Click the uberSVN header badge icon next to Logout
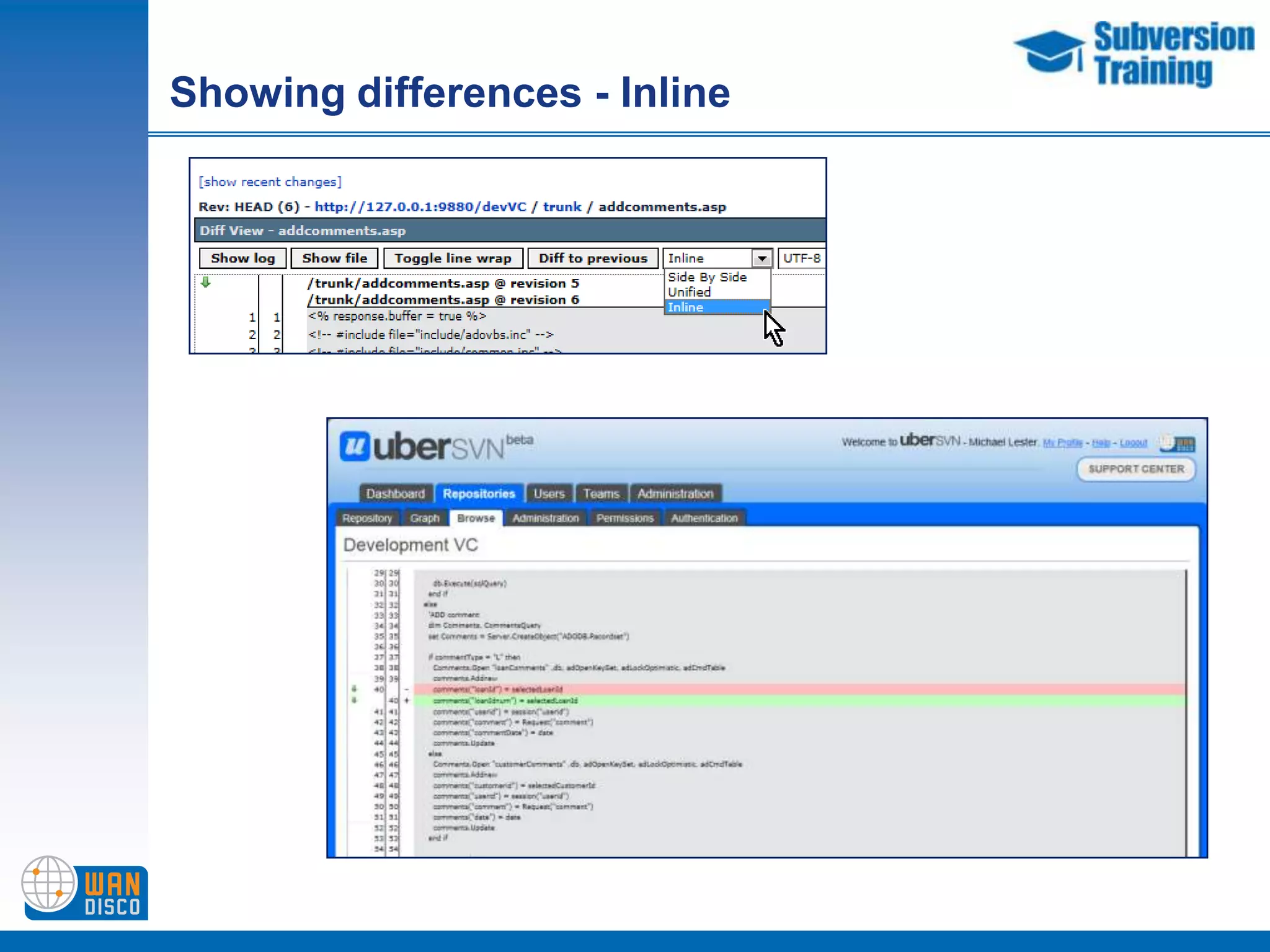This screenshot has width=1270, height=952. tap(1178, 443)
